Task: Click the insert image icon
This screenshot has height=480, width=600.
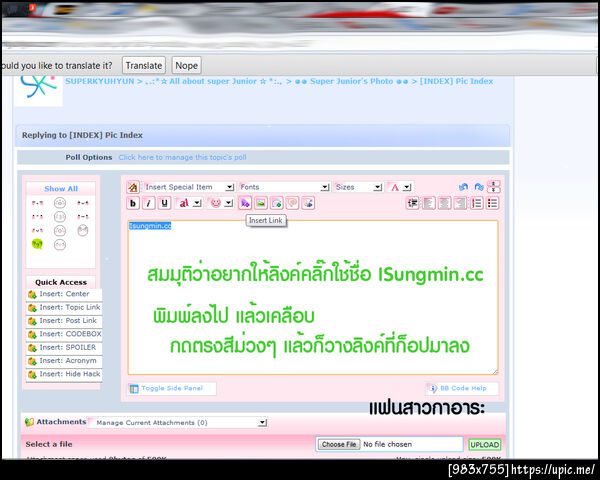Action: 261,203
